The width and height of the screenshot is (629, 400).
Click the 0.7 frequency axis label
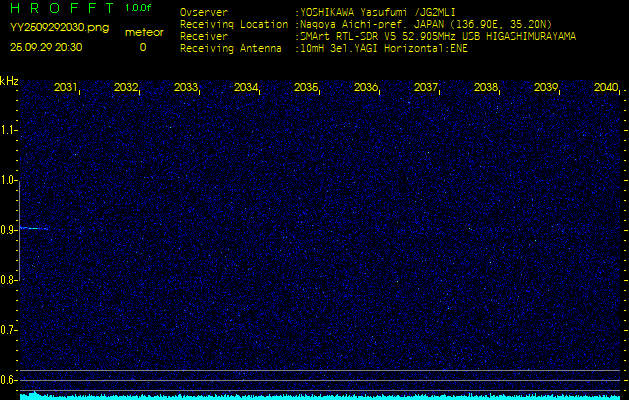9,329
